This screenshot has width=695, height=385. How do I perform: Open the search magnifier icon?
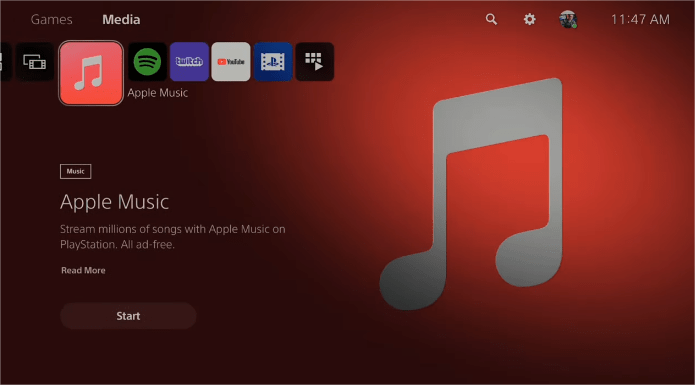click(491, 19)
